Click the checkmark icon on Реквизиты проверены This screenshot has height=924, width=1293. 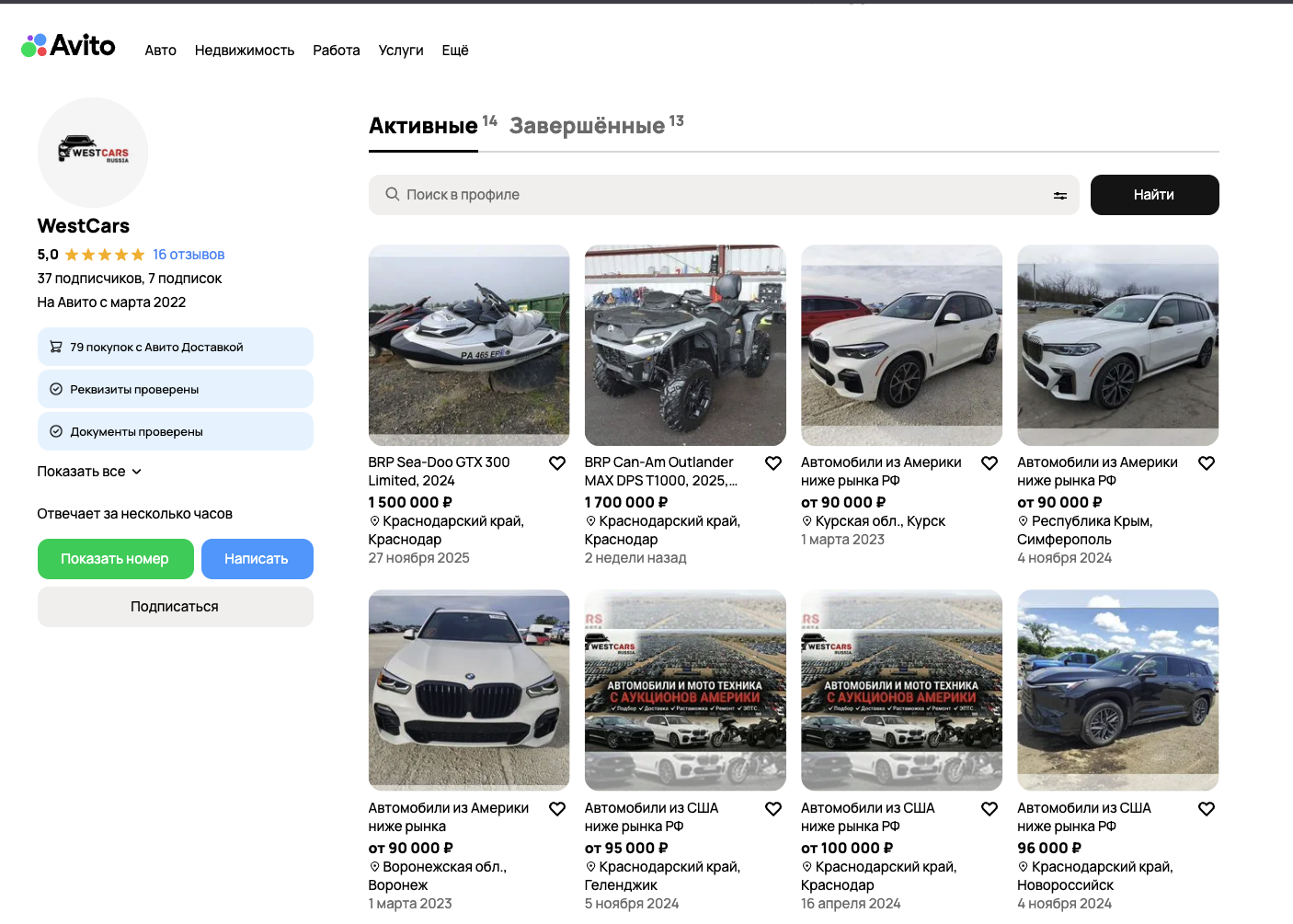pyautogui.click(x=55, y=389)
